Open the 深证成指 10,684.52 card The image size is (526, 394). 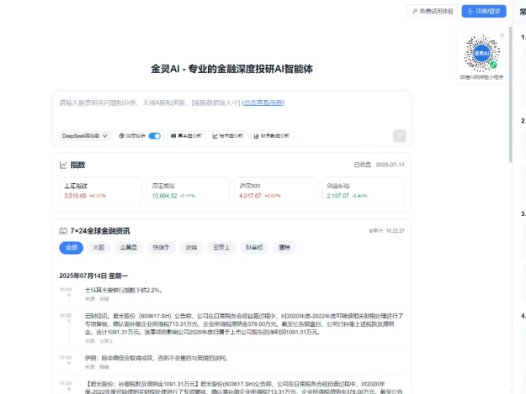click(x=188, y=190)
